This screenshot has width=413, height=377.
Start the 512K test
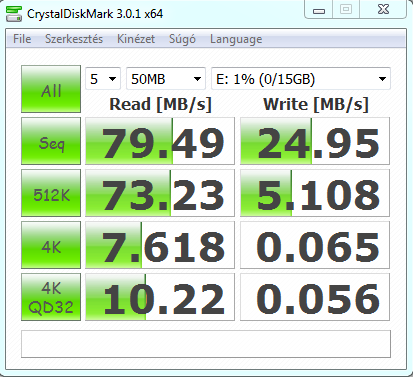[x=51, y=193]
